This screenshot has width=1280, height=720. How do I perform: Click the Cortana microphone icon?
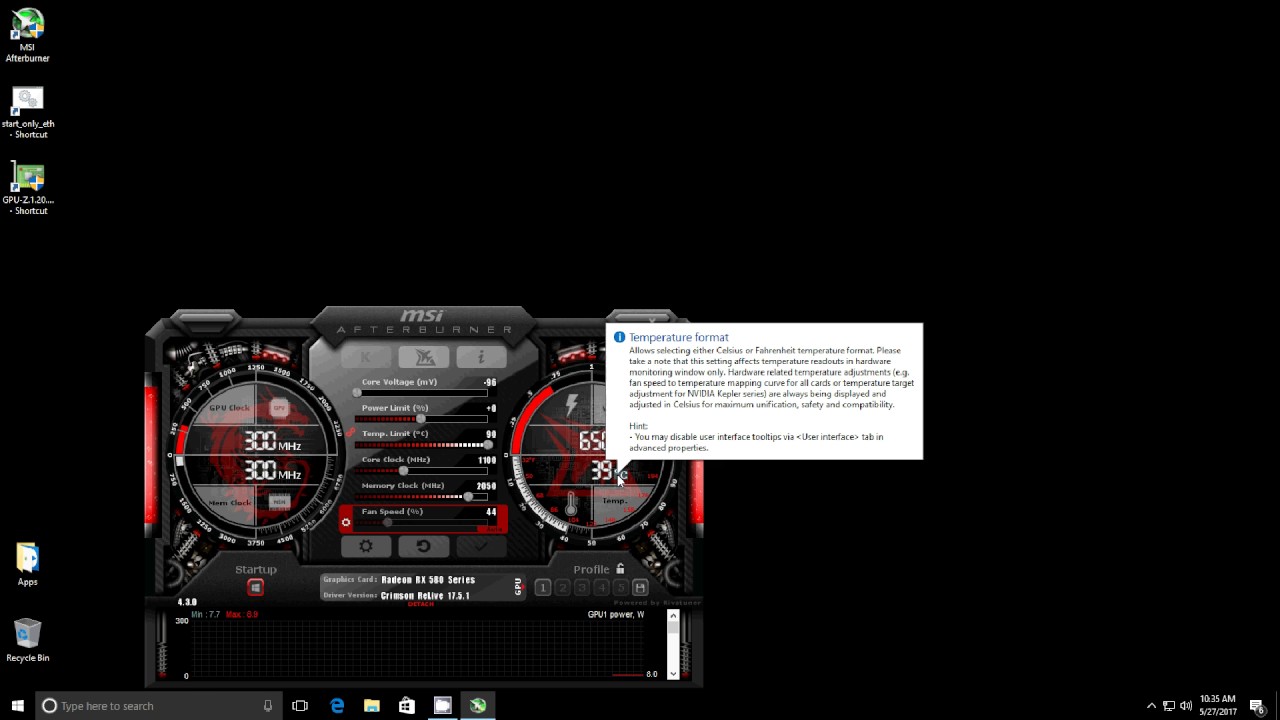click(267, 706)
